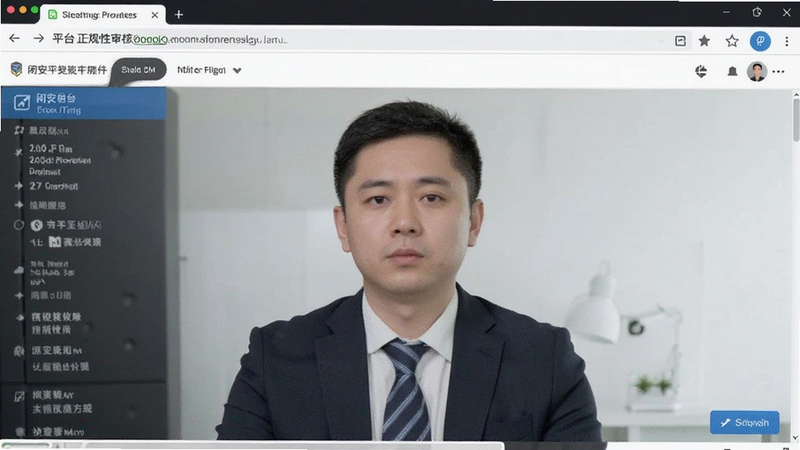Screen dimensions: 800x450
Task: Click the share page icon in address bar
Action: click(x=680, y=41)
